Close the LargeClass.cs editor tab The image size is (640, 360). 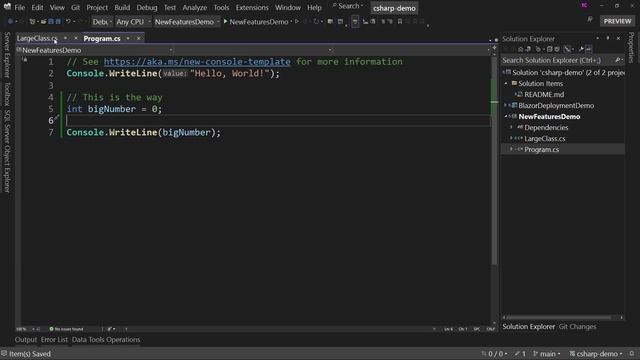pos(76,38)
